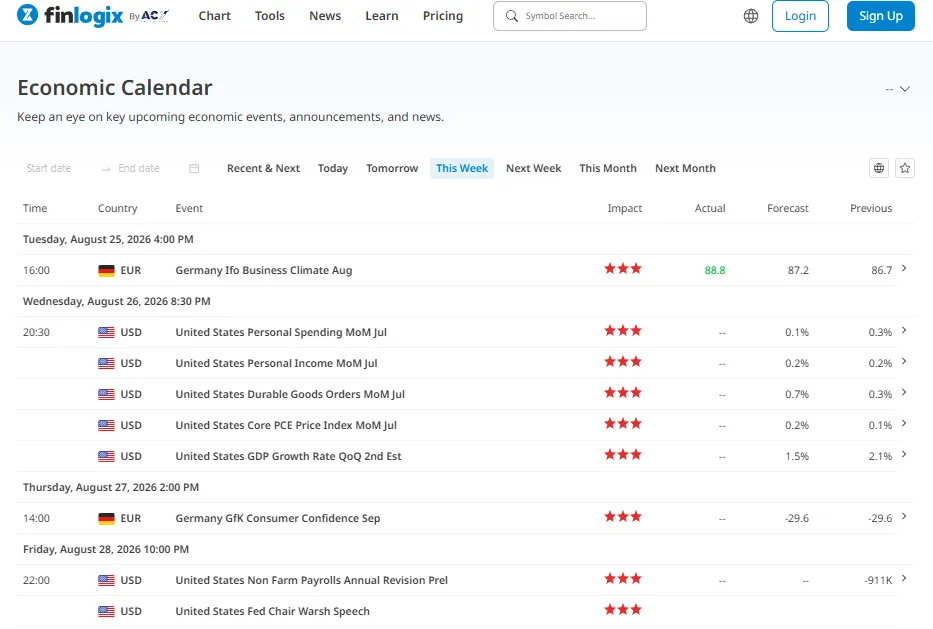
Task: Open the top-right dropdown chevron
Action: point(904,89)
